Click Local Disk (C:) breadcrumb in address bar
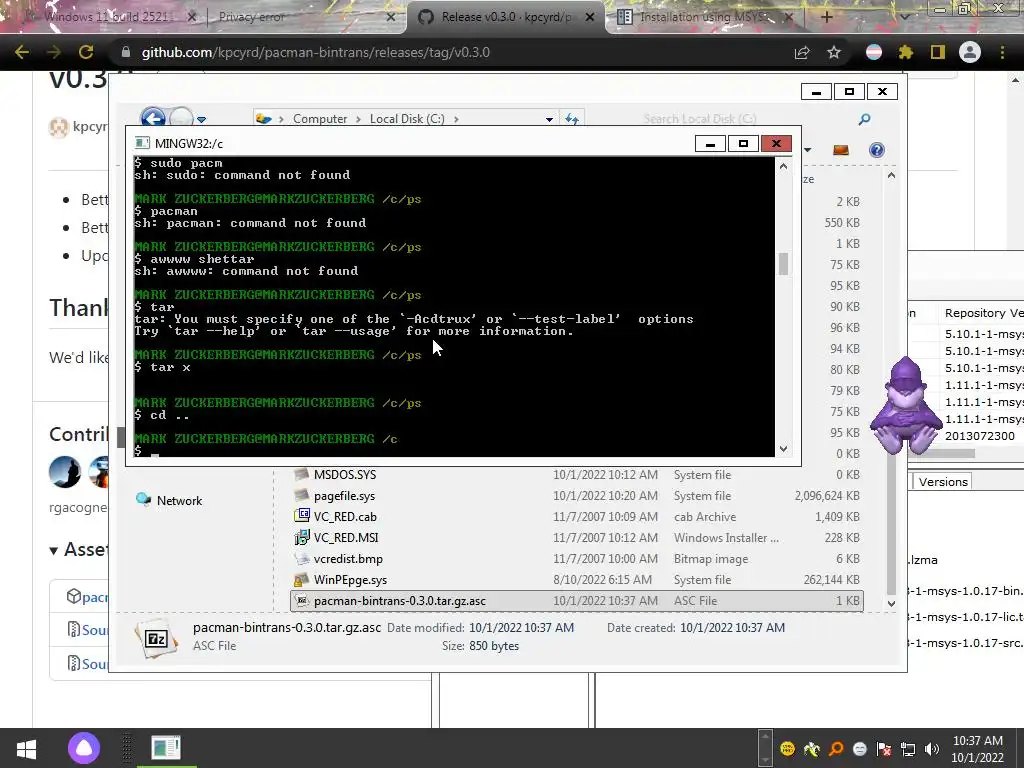The height and width of the screenshot is (768, 1024). [407, 119]
